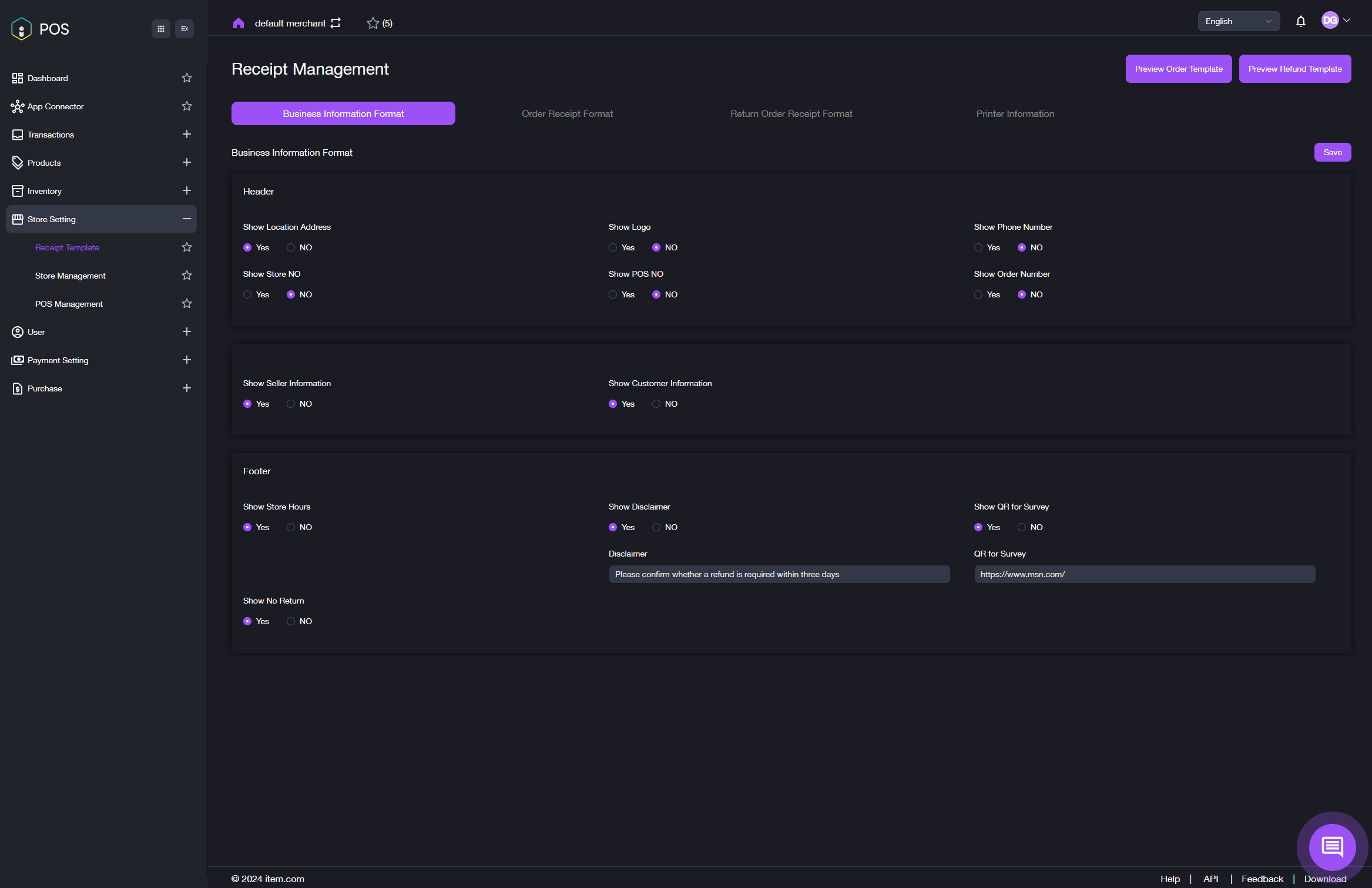
Task: Click the apps grid icon in the sidebar
Action: point(160,29)
